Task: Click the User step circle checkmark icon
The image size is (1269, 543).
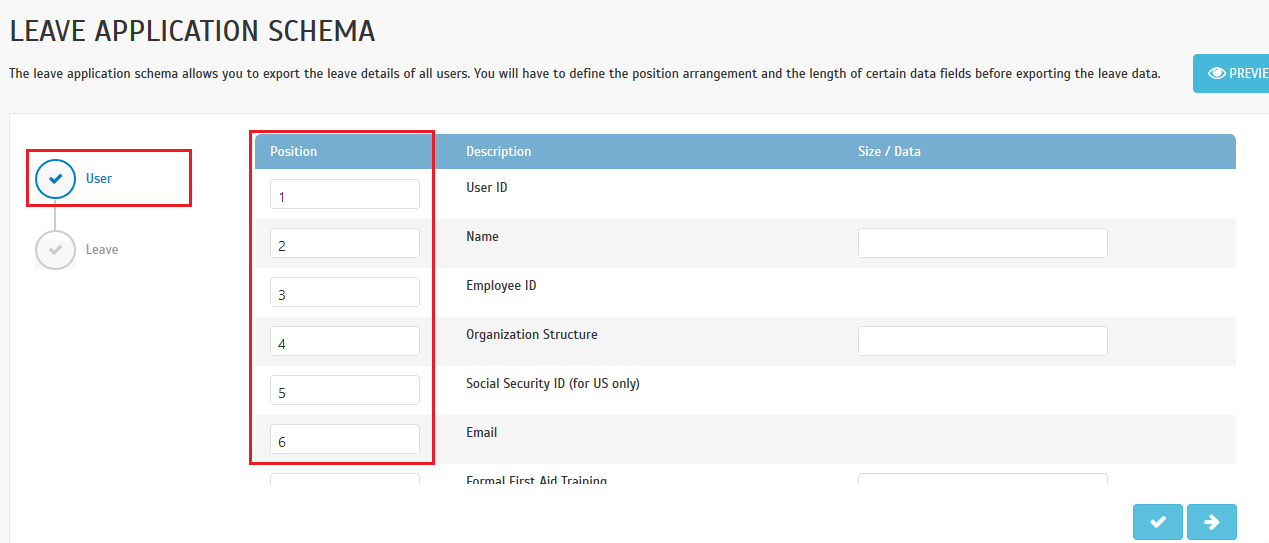Action: point(55,178)
